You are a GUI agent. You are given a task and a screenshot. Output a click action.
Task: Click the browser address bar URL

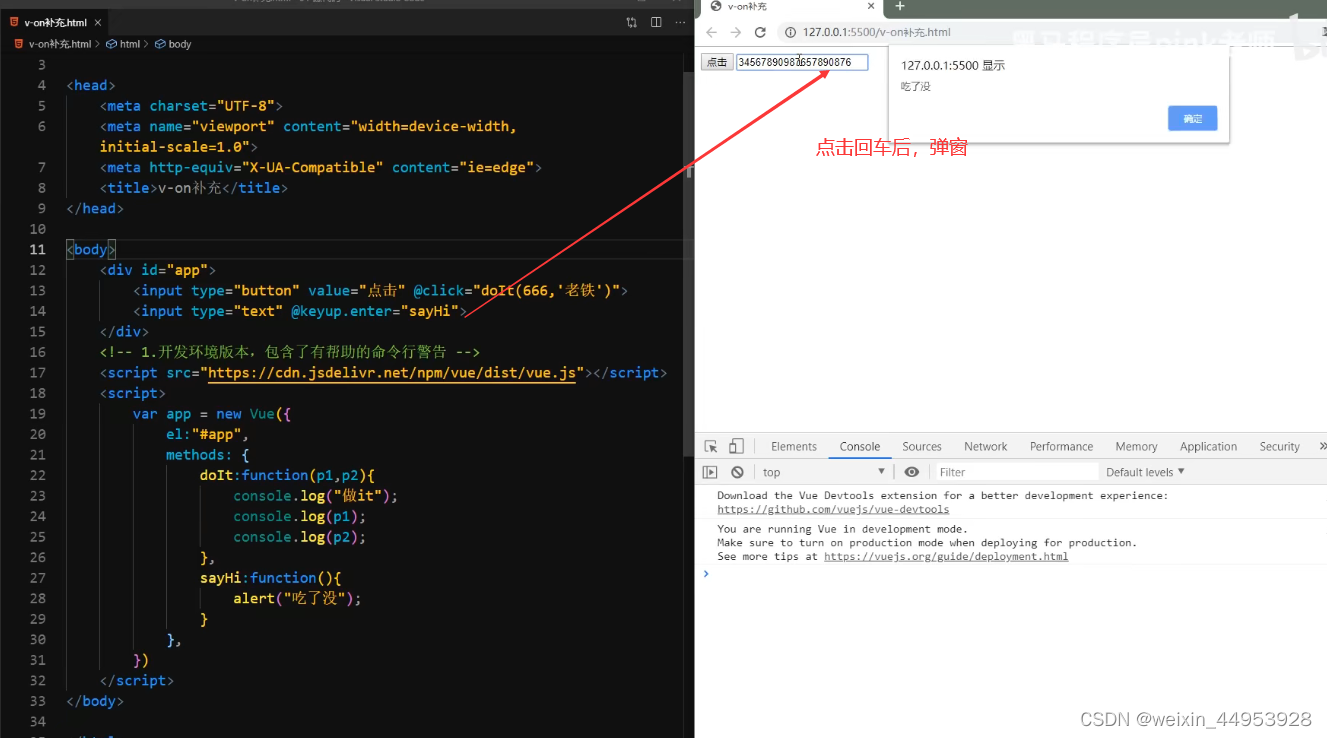[876, 32]
